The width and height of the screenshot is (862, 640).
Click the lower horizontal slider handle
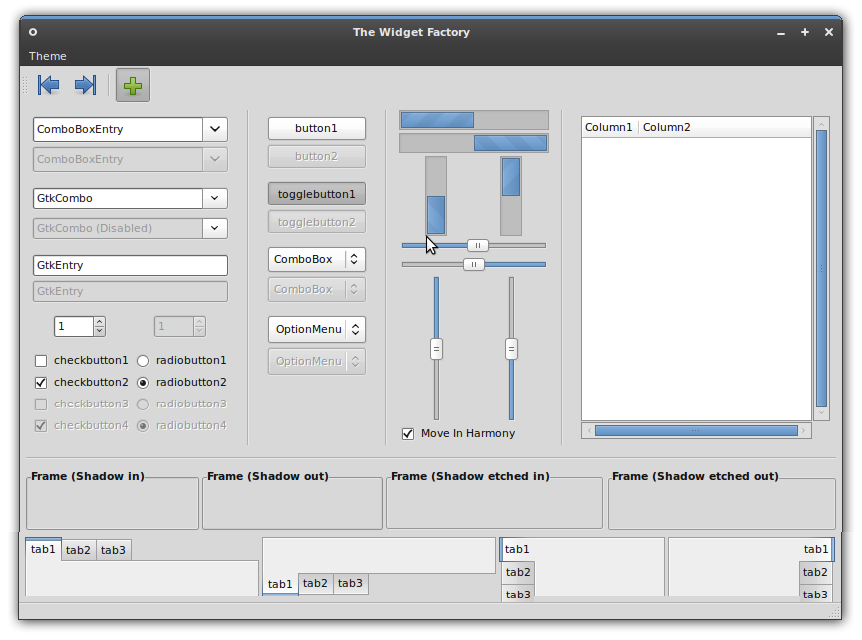point(474,264)
